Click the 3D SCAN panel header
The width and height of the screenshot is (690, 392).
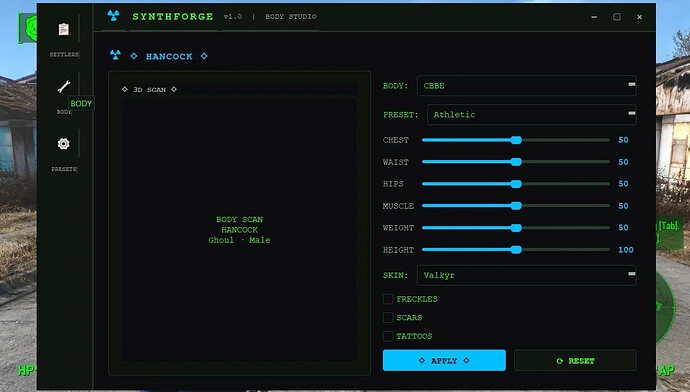point(150,89)
